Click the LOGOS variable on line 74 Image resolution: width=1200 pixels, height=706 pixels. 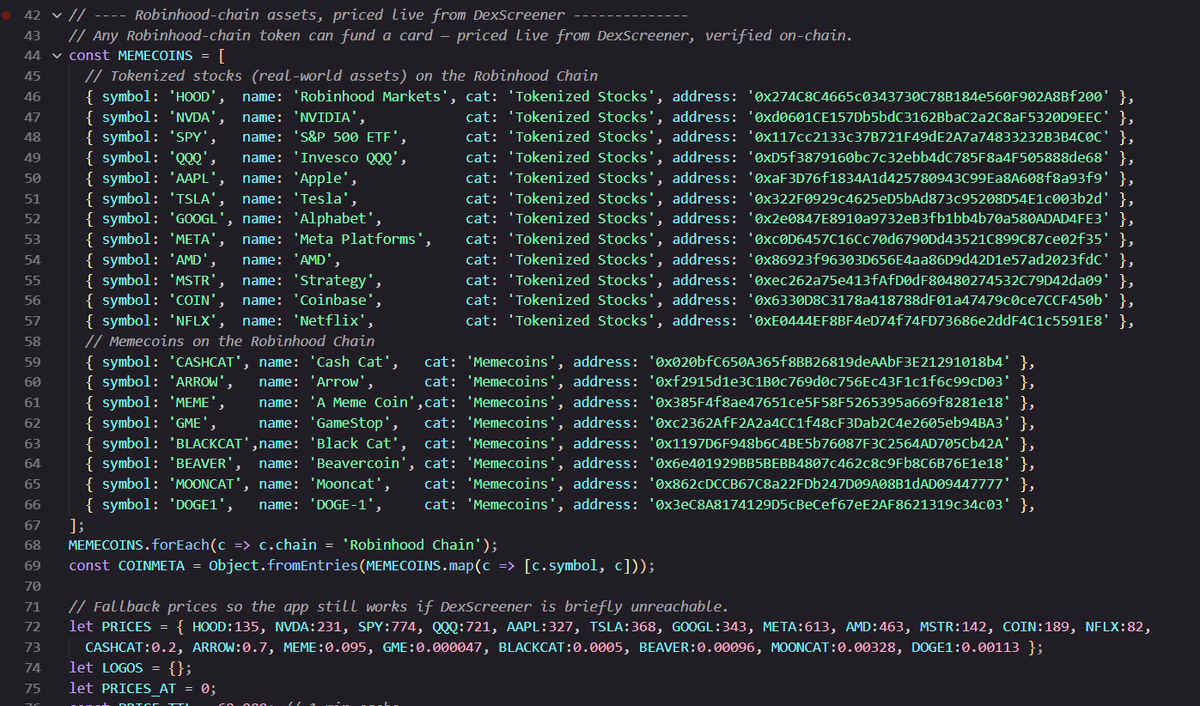point(121,668)
